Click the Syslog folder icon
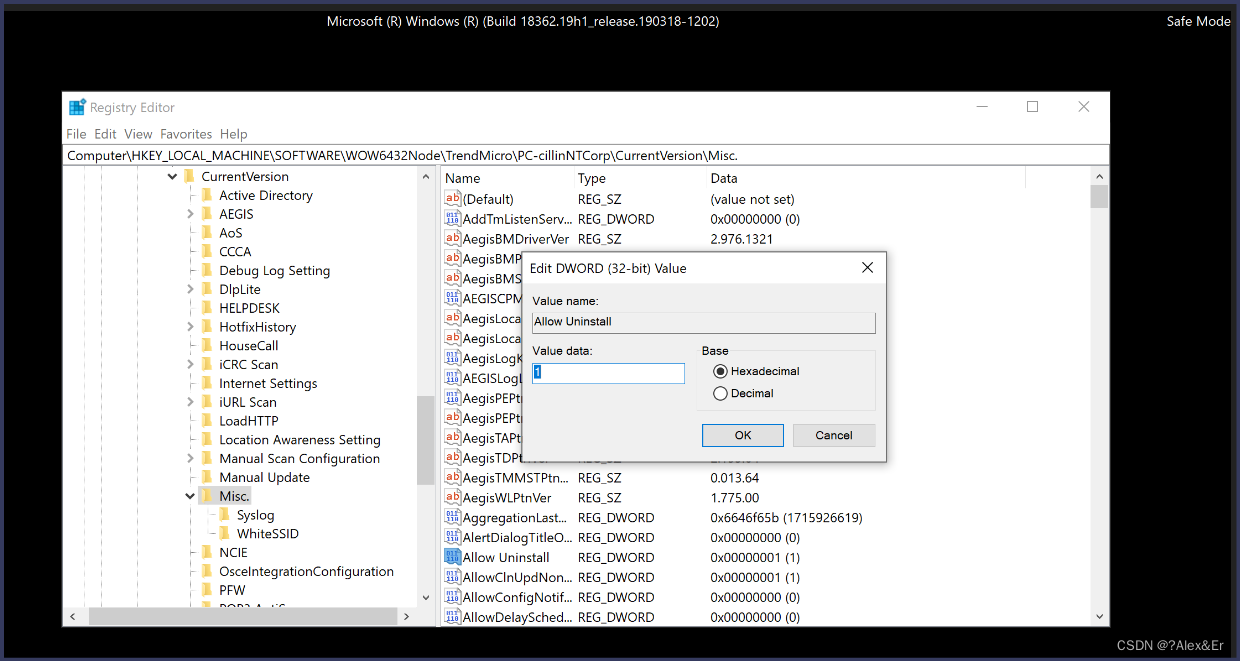 pos(225,515)
